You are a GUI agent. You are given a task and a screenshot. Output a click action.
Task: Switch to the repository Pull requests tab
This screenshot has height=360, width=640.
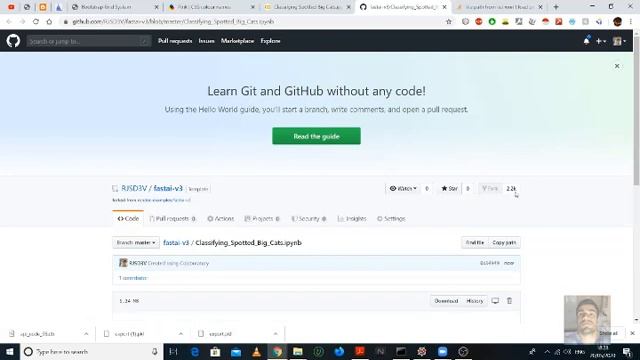pos(172,219)
